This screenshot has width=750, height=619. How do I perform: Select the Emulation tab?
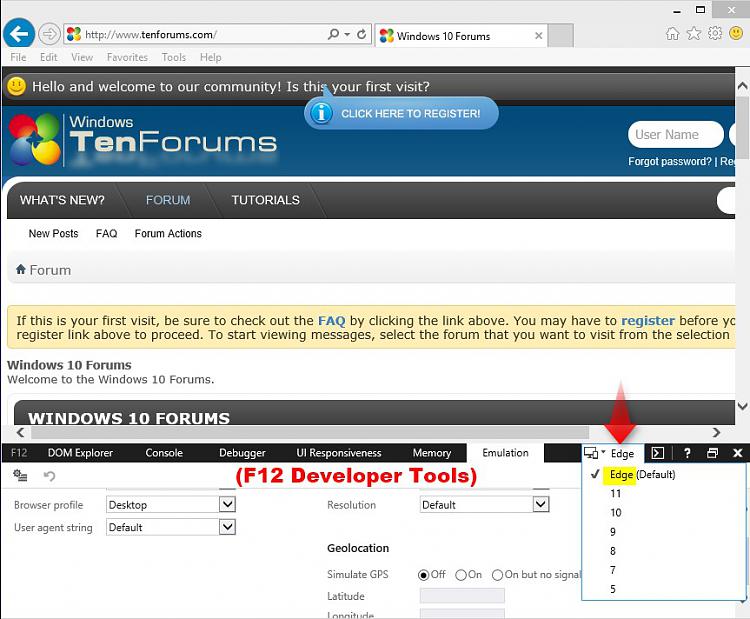coord(505,453)
